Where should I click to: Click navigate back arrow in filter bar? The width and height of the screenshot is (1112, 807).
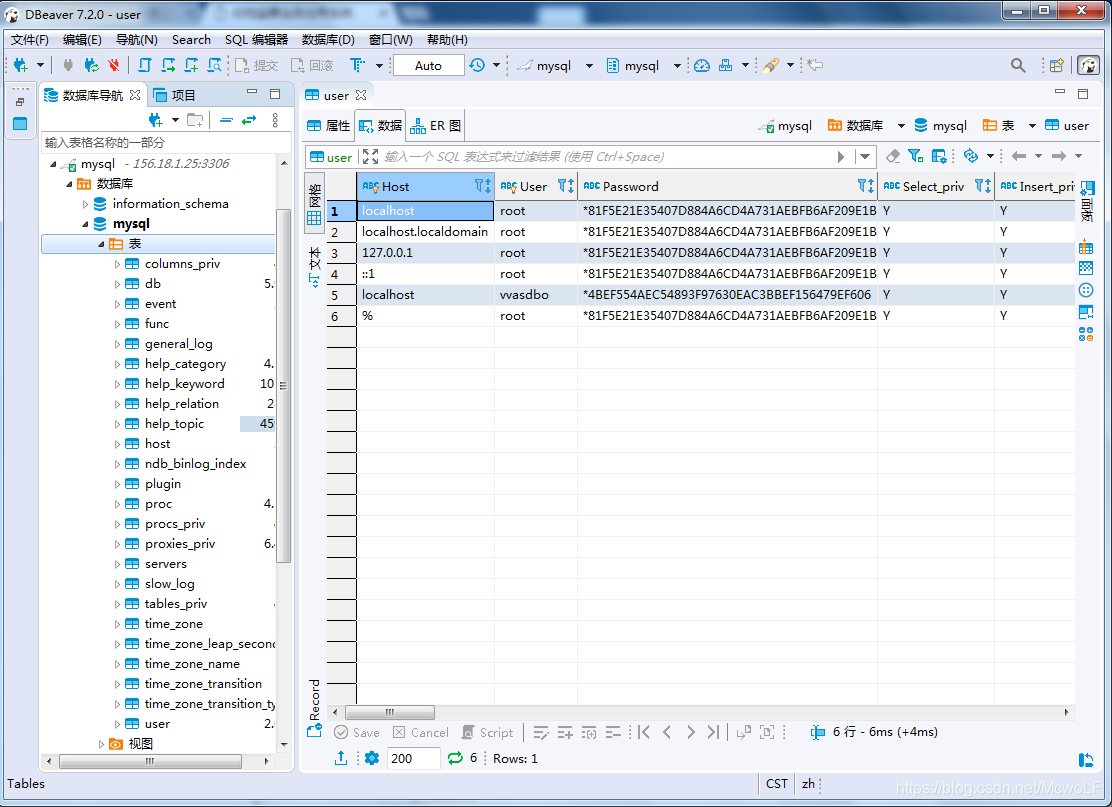(x=1019, y=156)
